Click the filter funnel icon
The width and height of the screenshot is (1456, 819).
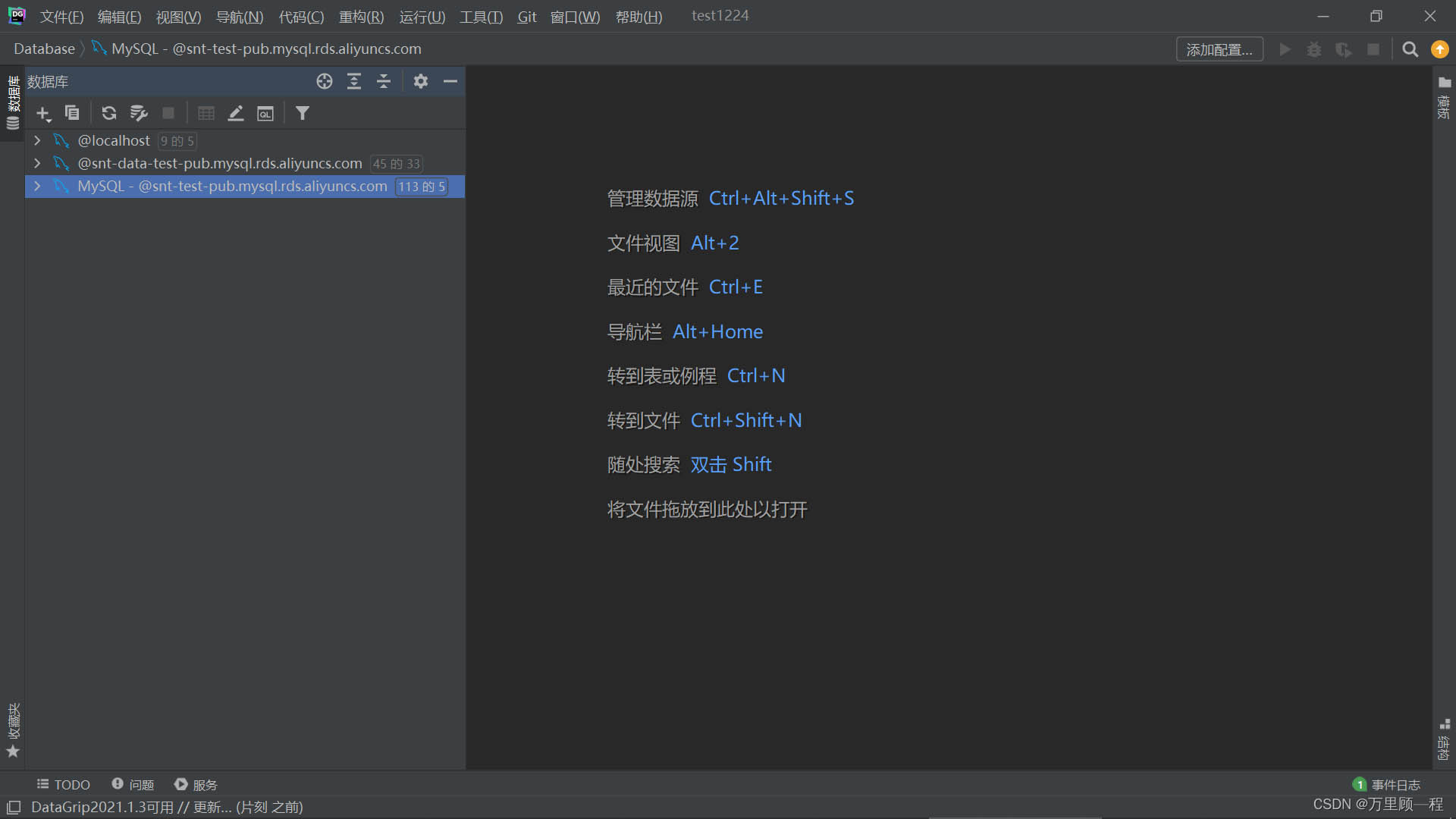(303, 113)
